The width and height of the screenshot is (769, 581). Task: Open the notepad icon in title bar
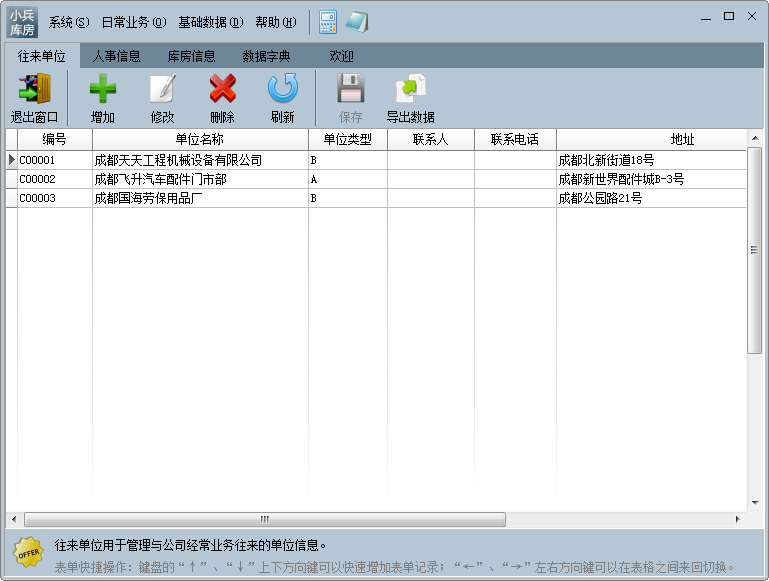click(x=357, y=23)
